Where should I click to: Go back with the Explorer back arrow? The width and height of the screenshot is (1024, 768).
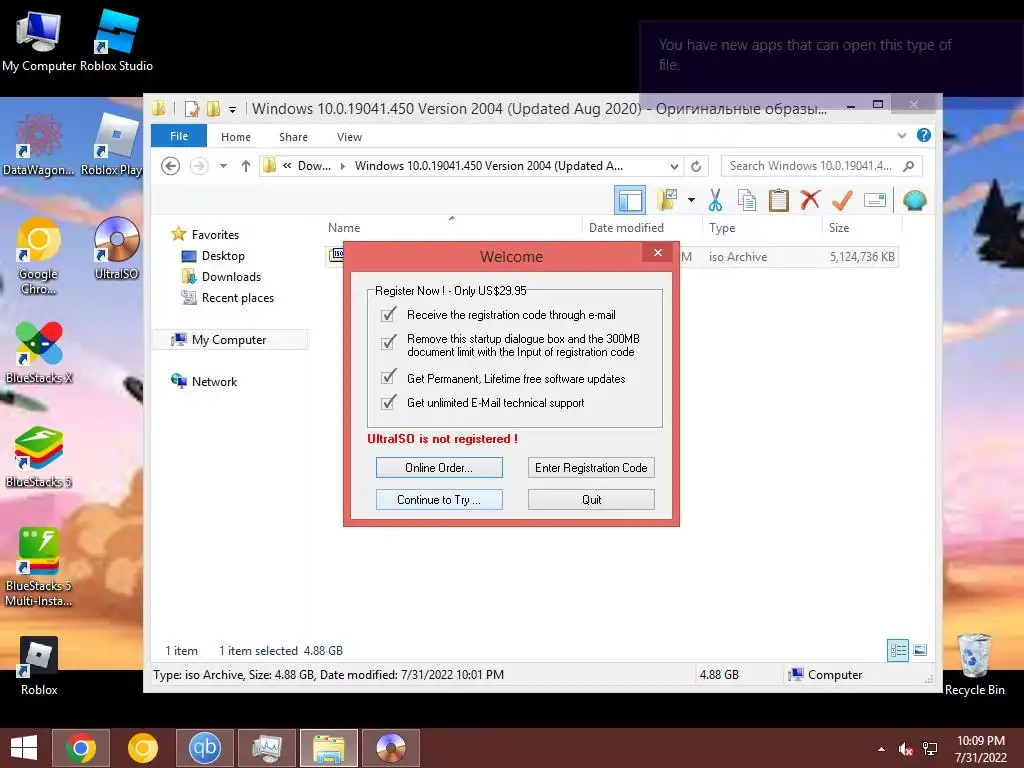point(170,167)
